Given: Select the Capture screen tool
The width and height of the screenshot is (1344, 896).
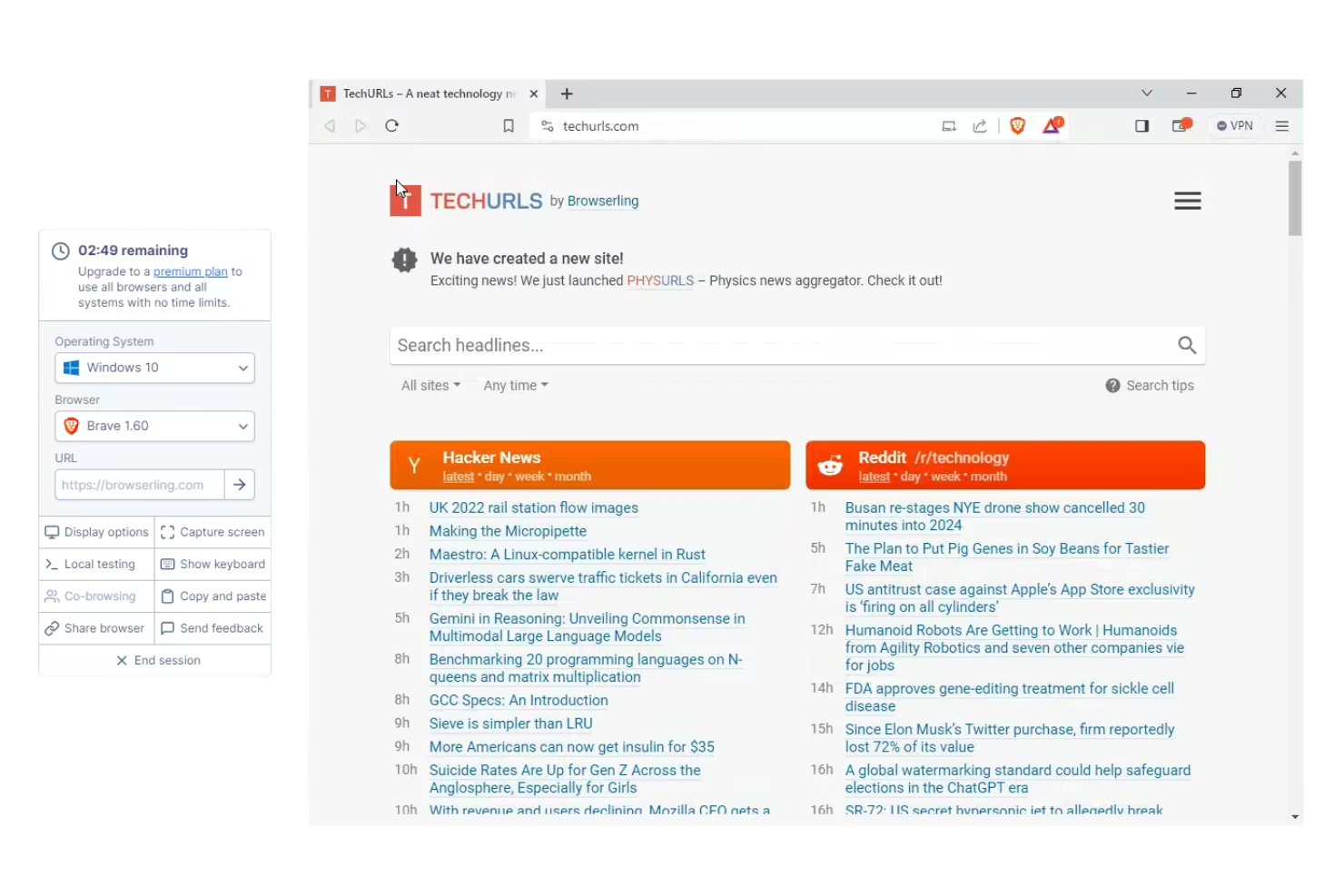Looking at the screenshot, I should coord(212,532).
